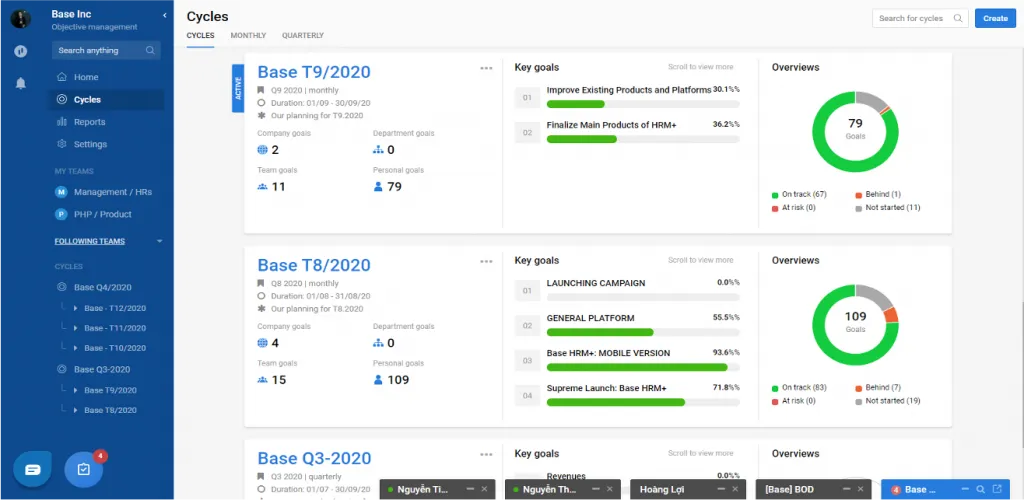The image size is (1024, 500).
Task: Switch to the Monthly tab
Action: (248, 36)
